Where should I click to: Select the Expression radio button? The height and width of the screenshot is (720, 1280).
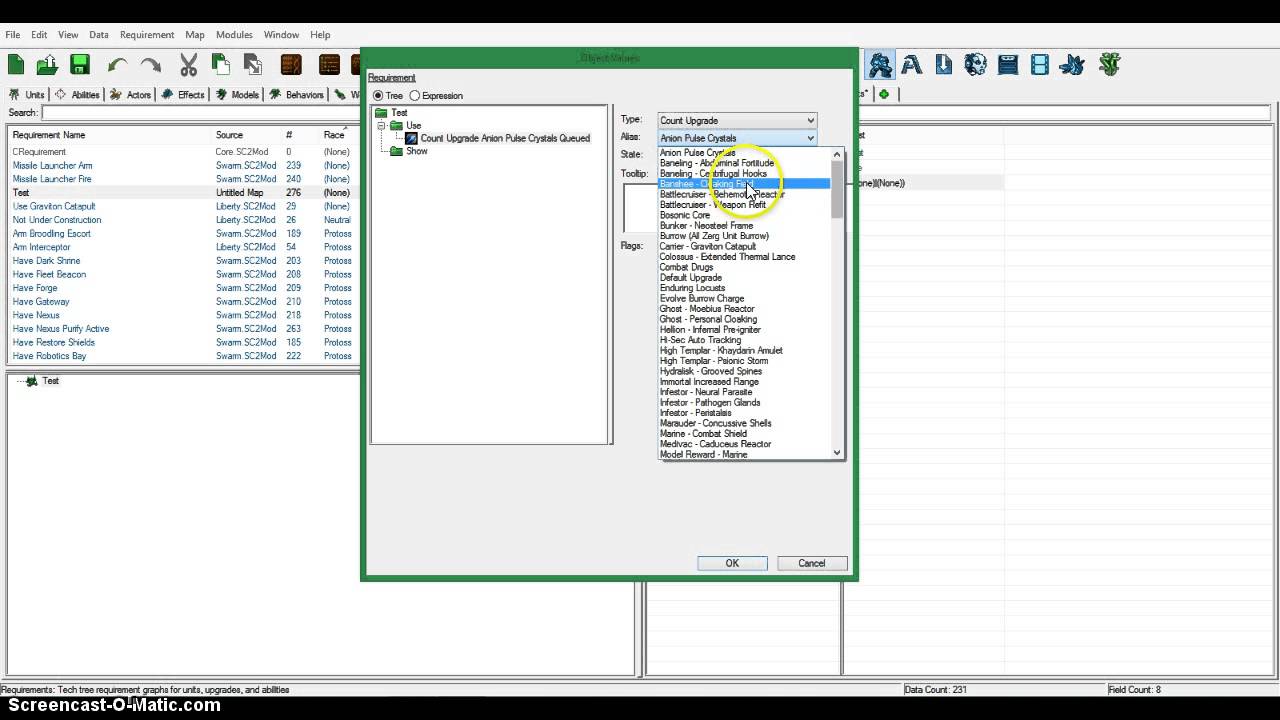pos(415,96)
